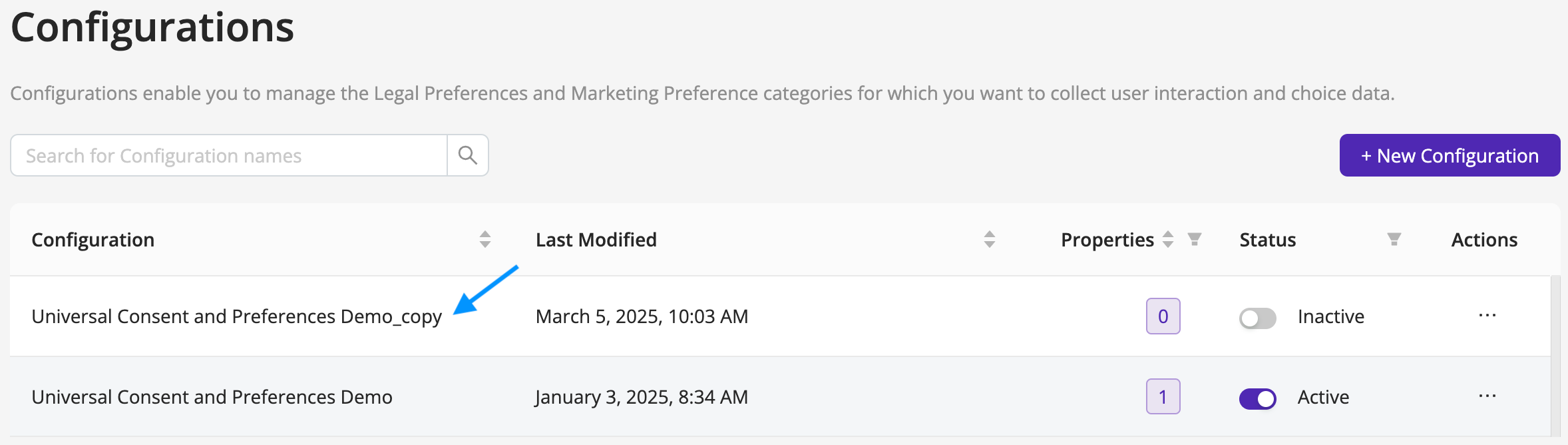This screenshot has height=445, width=1568.
Task: Disable the Active Demo configuration toggle
Action: [x=1258, y=398]
